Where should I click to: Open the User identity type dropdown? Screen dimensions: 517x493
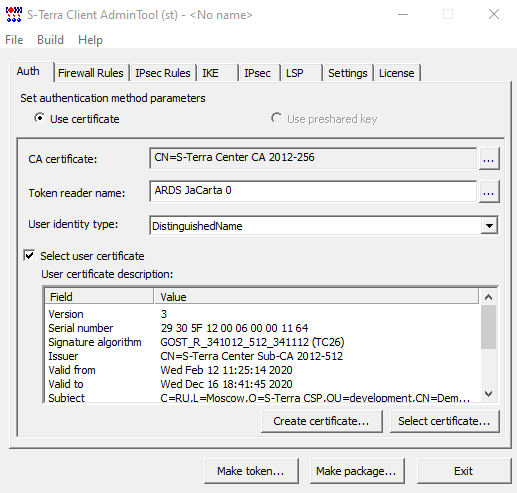[x=489, y=226]
